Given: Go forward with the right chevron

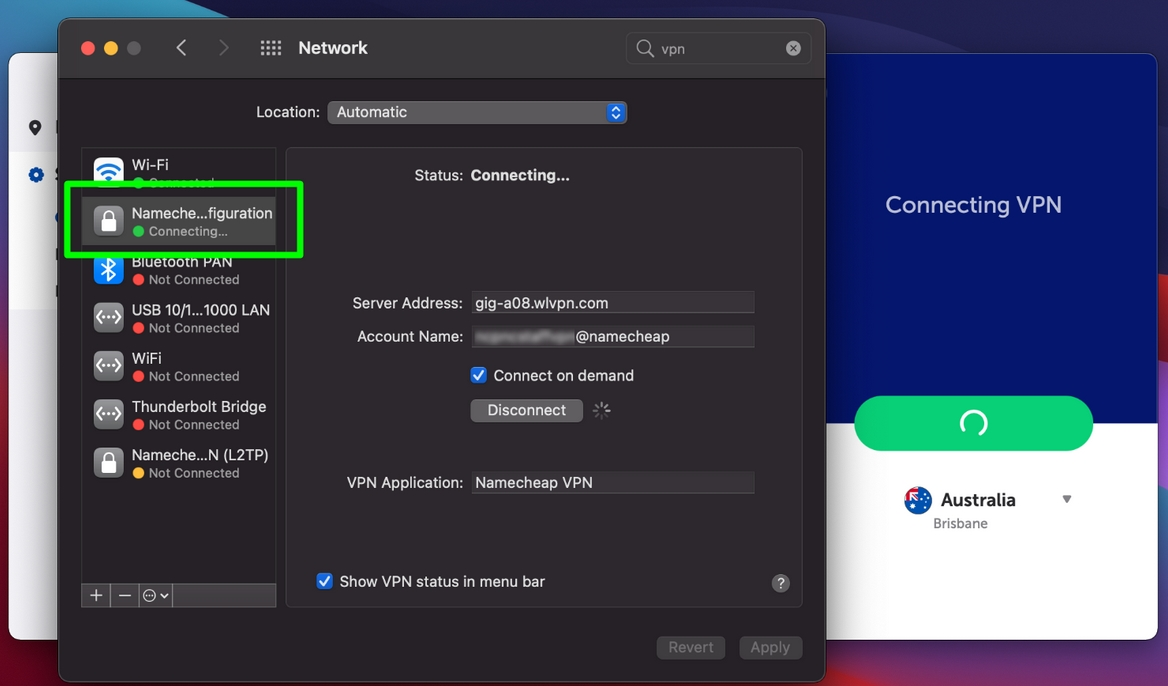Looking at the screenshot, I should click(x=223, y=48).
